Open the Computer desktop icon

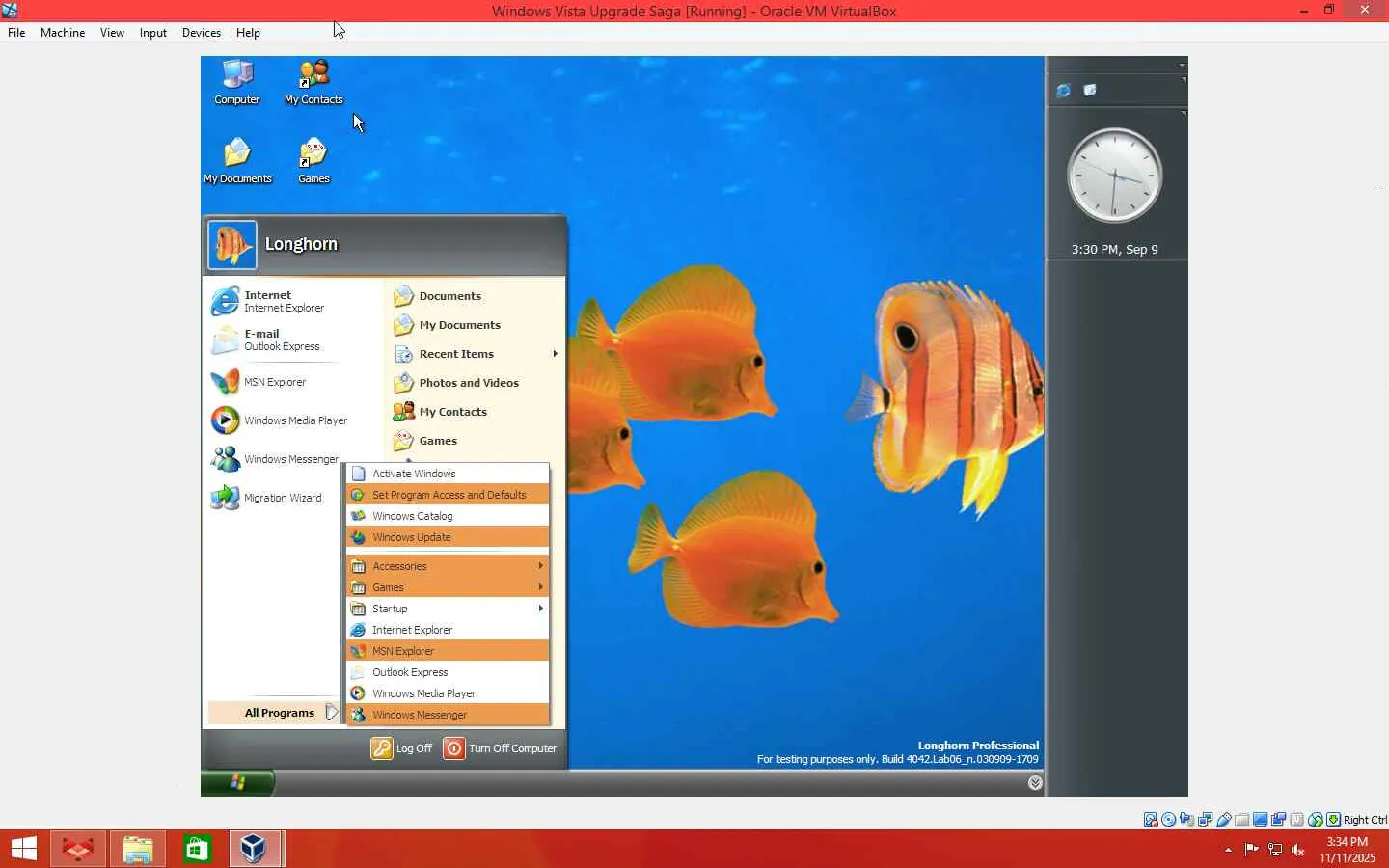(x=237, y=83)
